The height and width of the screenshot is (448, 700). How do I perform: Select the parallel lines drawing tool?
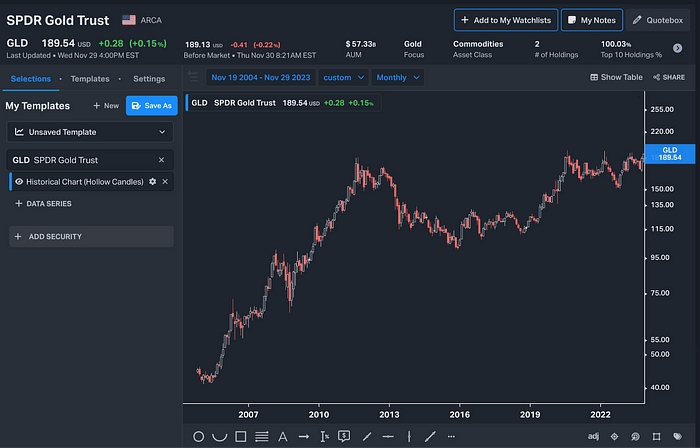tap(262, 436)
